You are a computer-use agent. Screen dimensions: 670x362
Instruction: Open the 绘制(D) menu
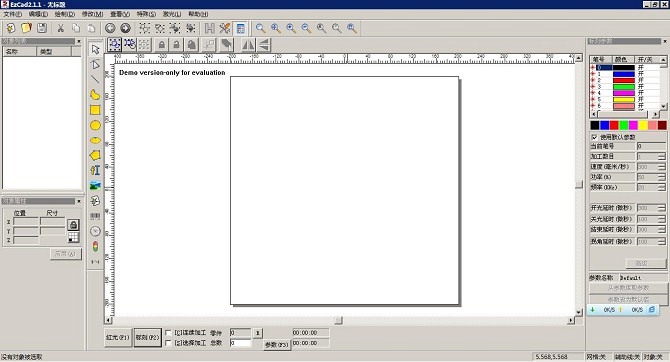(65, 14)
